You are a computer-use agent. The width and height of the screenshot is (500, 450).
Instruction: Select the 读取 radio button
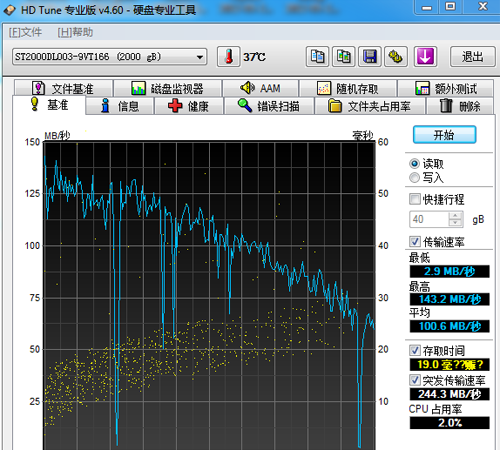coord(414,164)
